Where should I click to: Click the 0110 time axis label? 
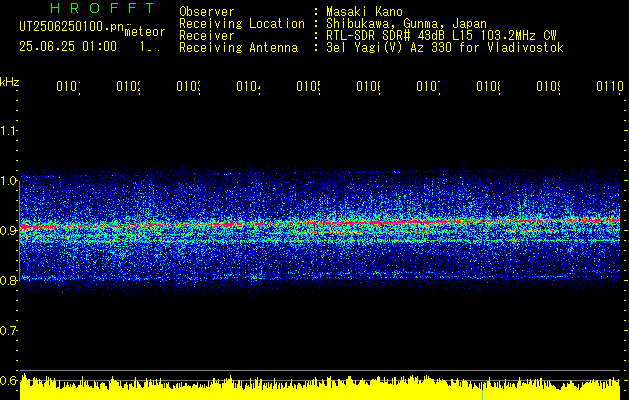pos(610,87)
